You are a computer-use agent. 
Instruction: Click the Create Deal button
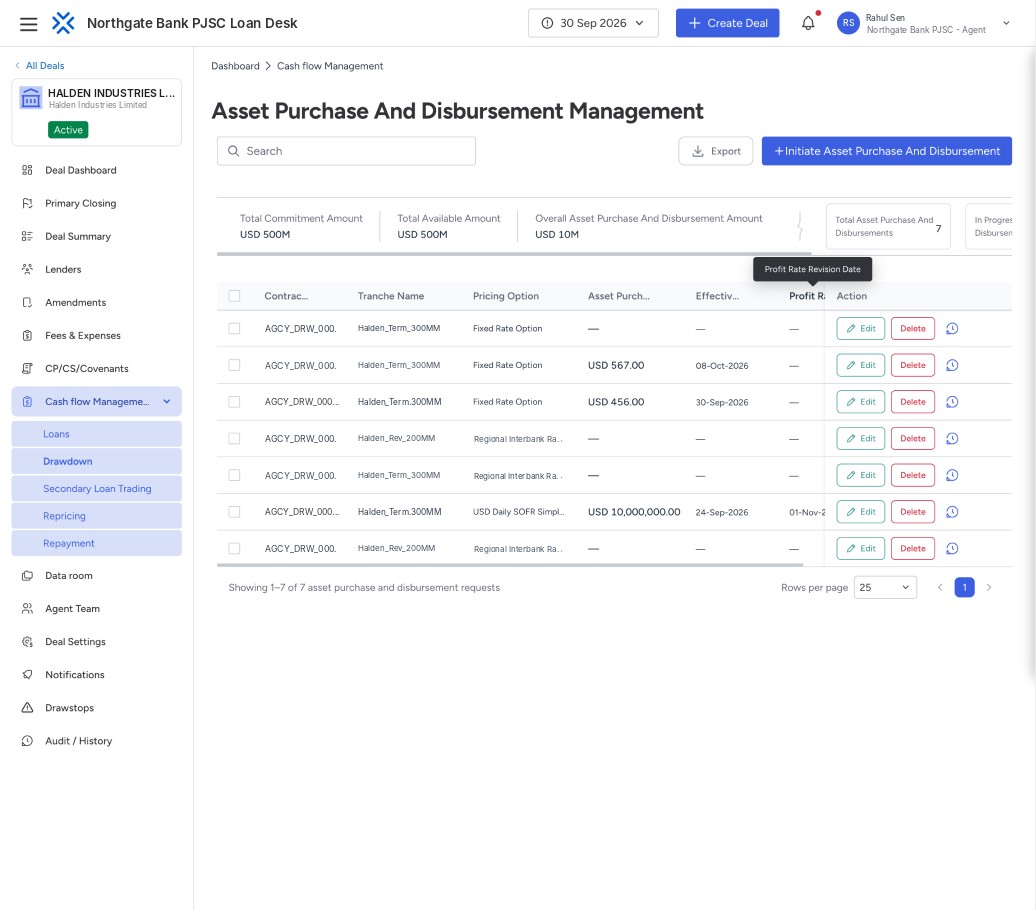click(x=727, y=23)
